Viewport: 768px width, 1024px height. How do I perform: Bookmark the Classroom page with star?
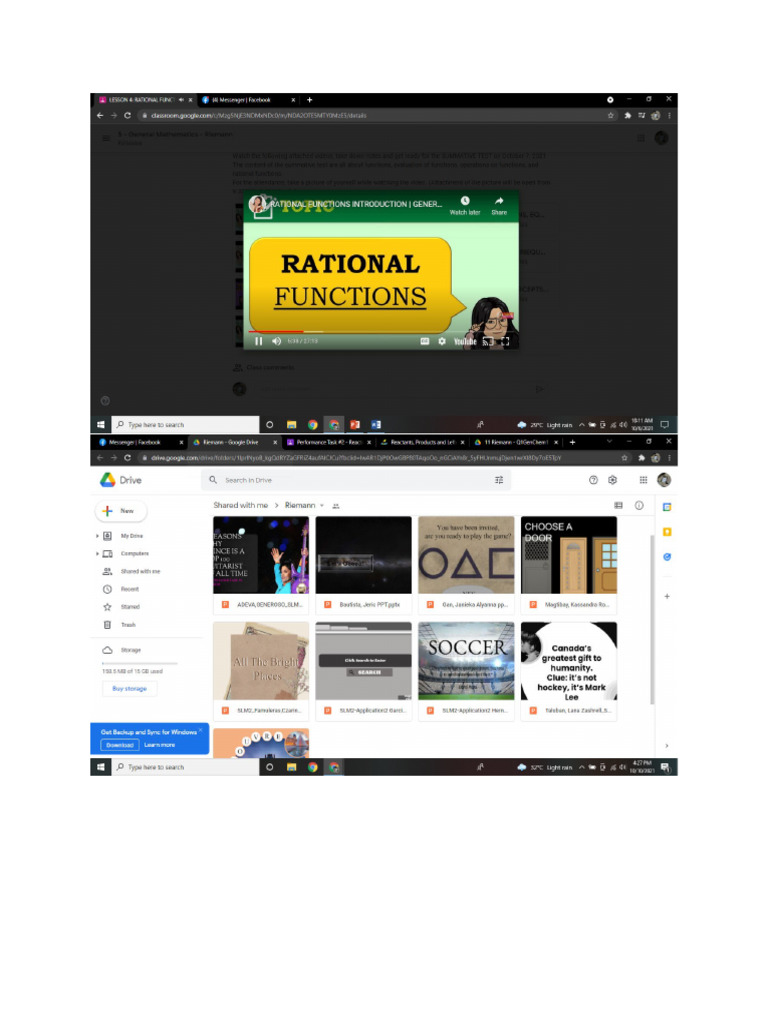(611, 116)
